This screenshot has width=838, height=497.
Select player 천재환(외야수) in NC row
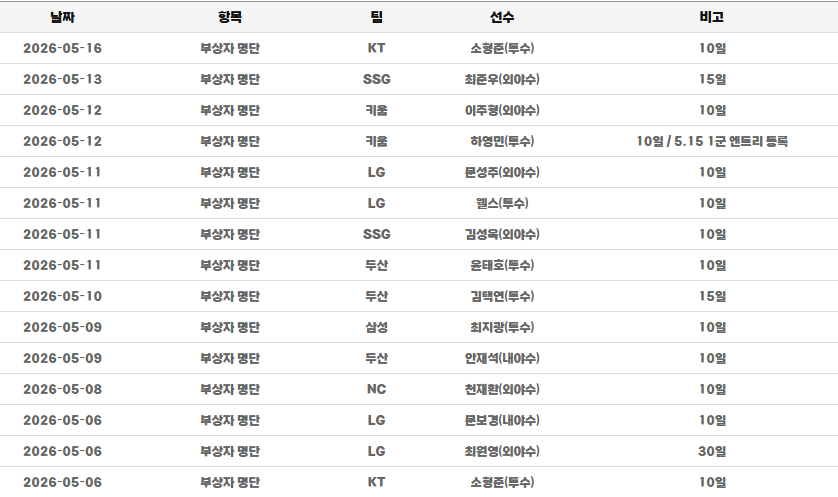pyautogui.click(x=502, y=389)
